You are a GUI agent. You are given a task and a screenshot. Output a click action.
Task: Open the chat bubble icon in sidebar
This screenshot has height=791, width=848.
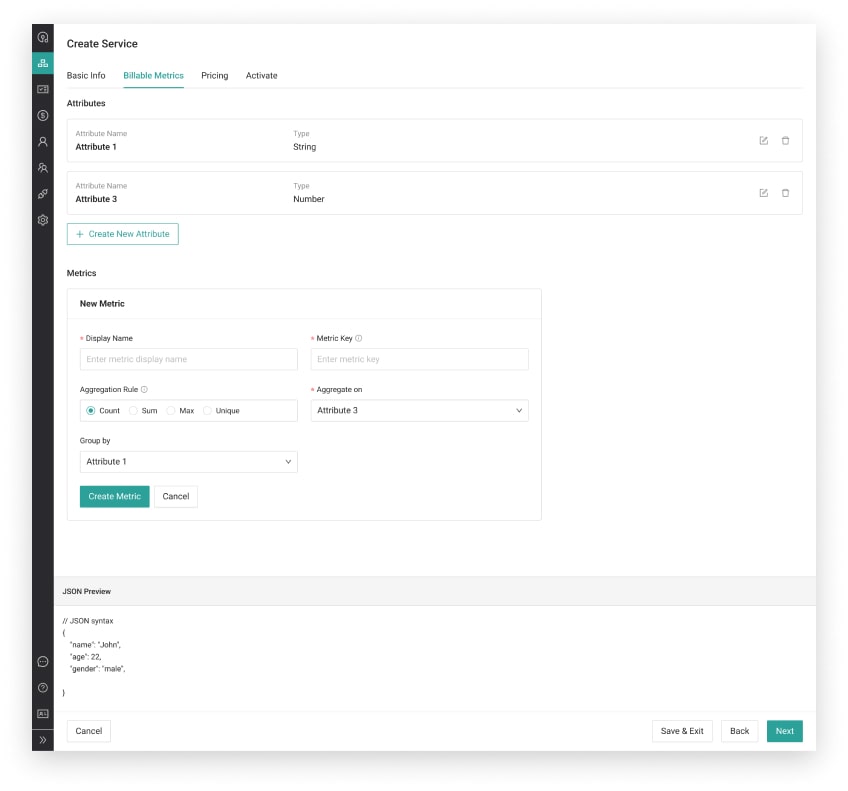(43, 662)
